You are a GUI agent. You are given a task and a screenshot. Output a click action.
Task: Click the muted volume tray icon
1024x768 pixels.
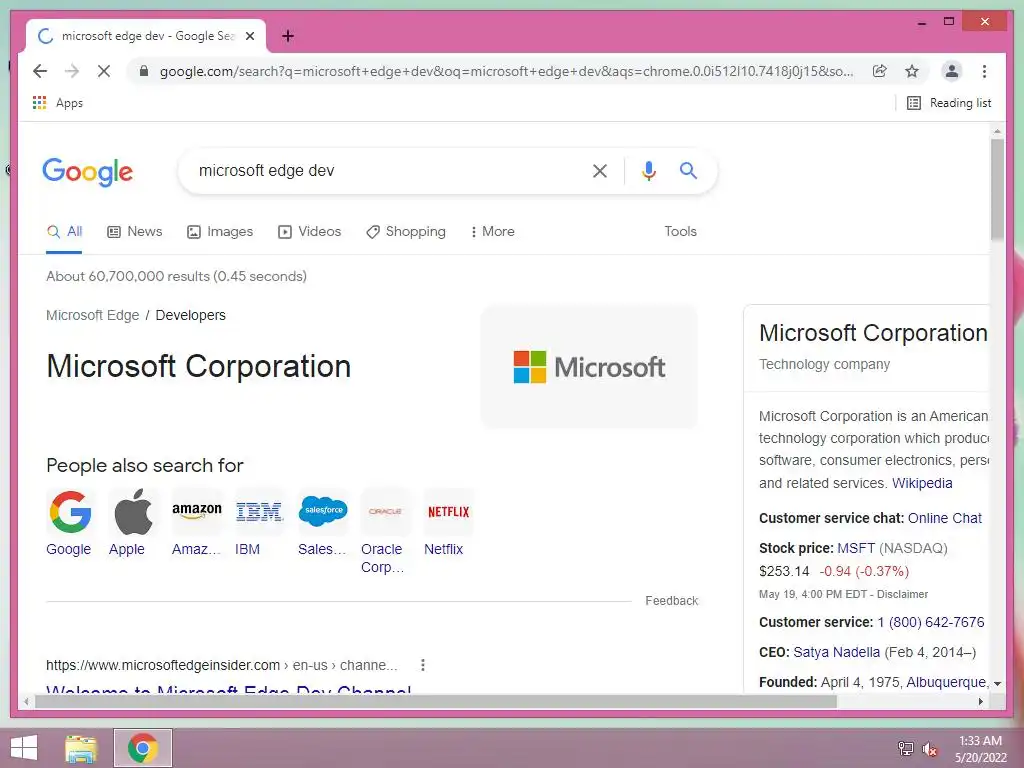click(929, 748)
